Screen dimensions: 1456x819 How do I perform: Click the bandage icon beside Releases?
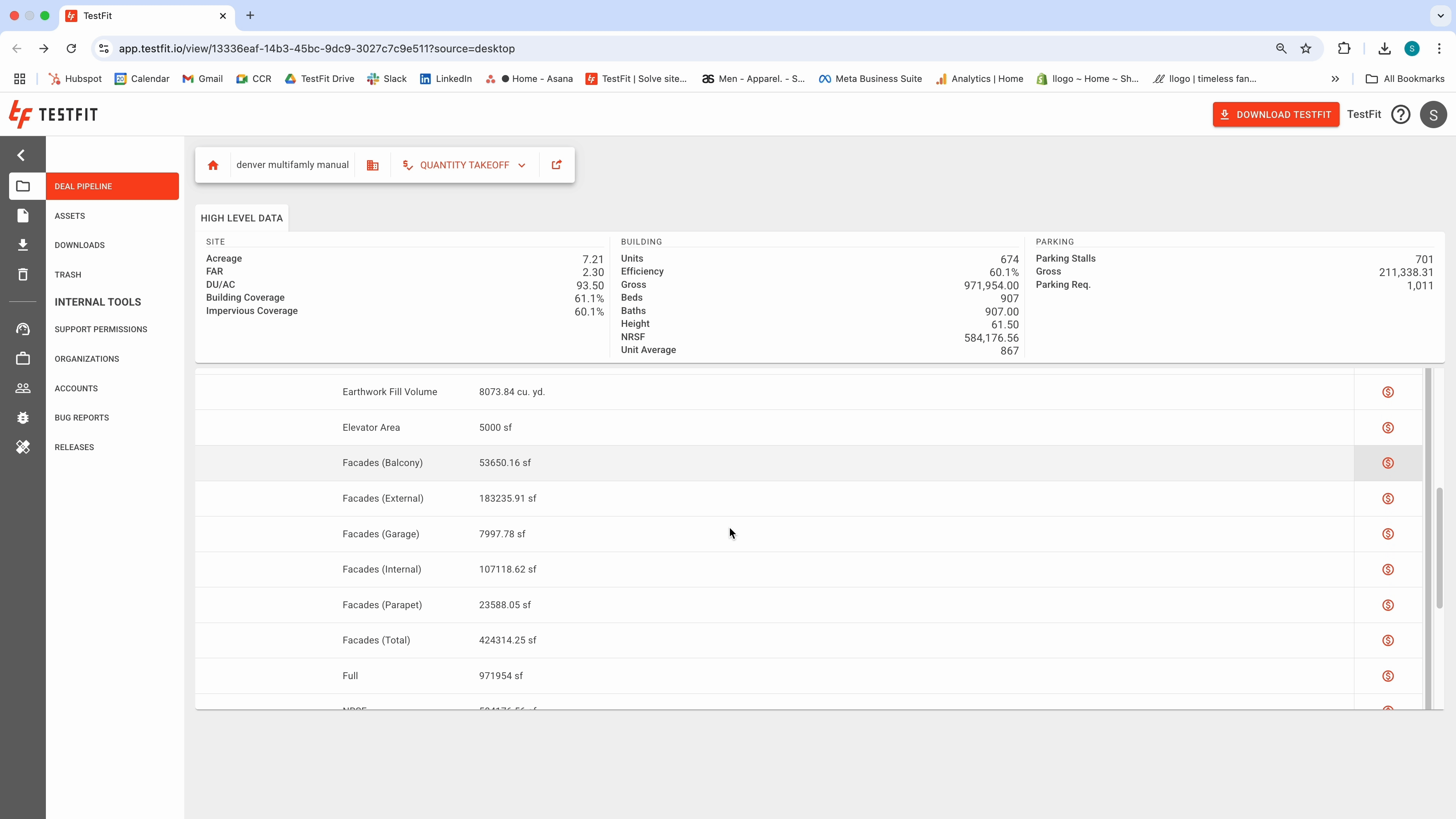[x=23, y=447]
